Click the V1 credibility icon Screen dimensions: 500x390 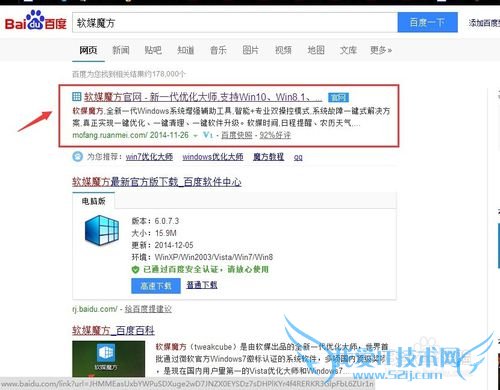pos(208,135)
